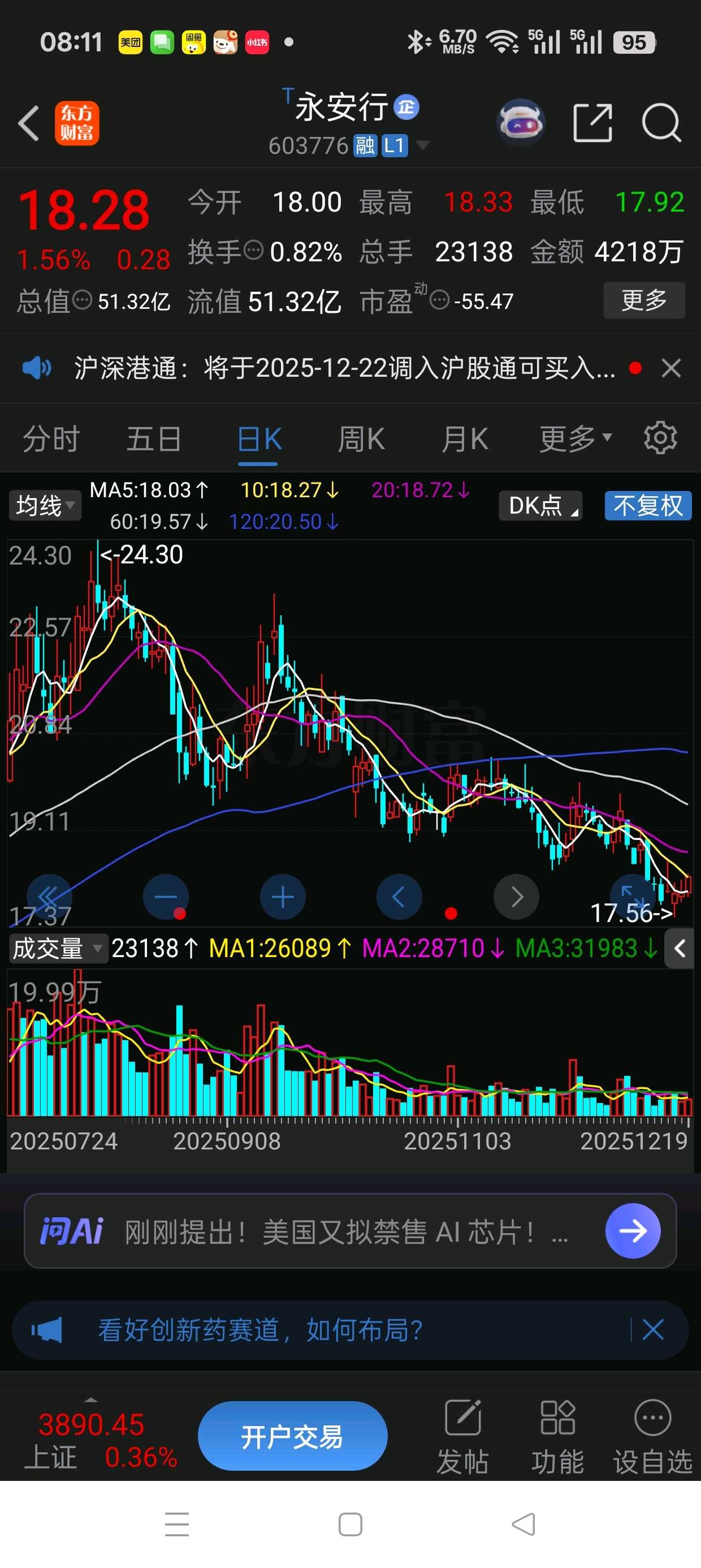Image resolution: width=701 pixels, height=1568 pixels.
Task: Tap the Android back navigation button
Action: [x=523, y=1524]
